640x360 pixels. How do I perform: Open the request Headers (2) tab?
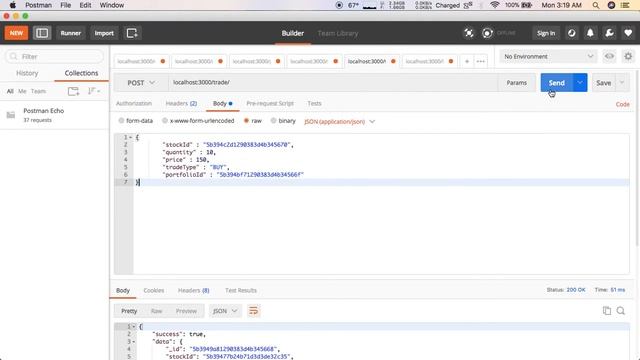[181, 103]
